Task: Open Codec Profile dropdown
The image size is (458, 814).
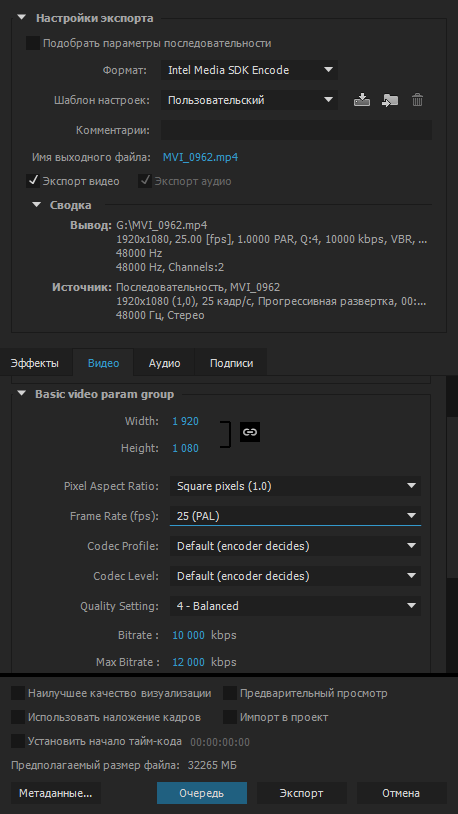Action: click(x=295, y=546)
